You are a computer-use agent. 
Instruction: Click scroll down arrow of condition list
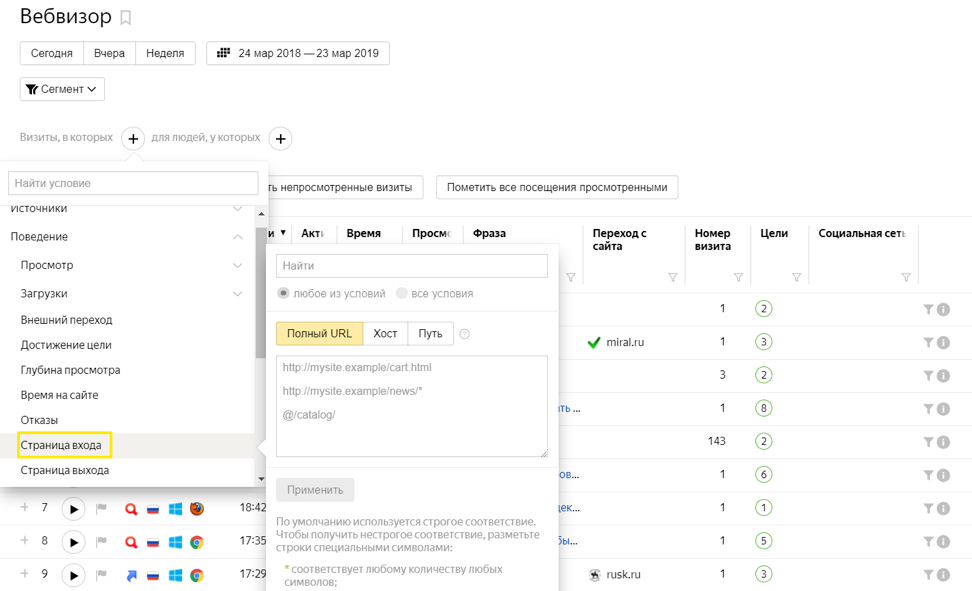coord(261,479)
